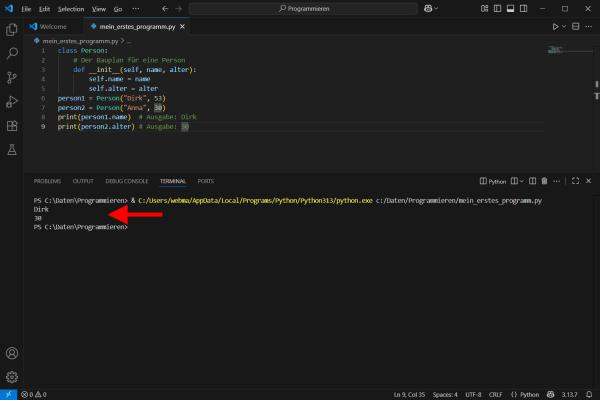Select the TERMINAL panel tab
Viewport: 600px width, 400px height.
click(x=173, y=181)
